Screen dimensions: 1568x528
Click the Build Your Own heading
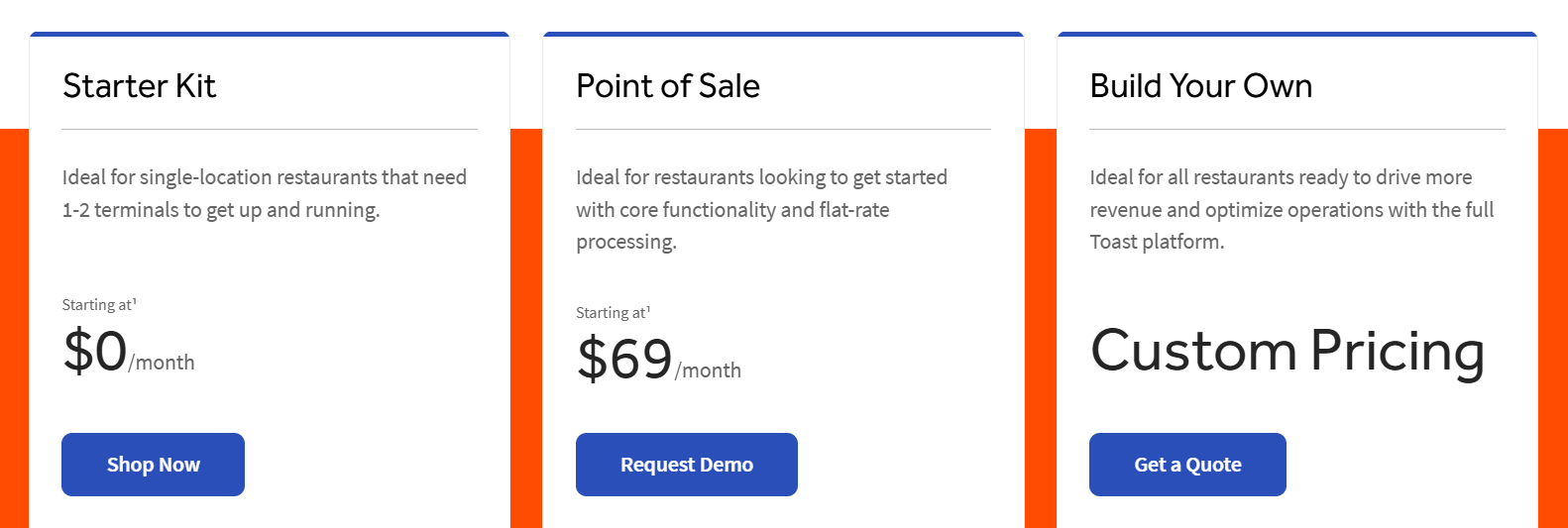[1200, 86]
